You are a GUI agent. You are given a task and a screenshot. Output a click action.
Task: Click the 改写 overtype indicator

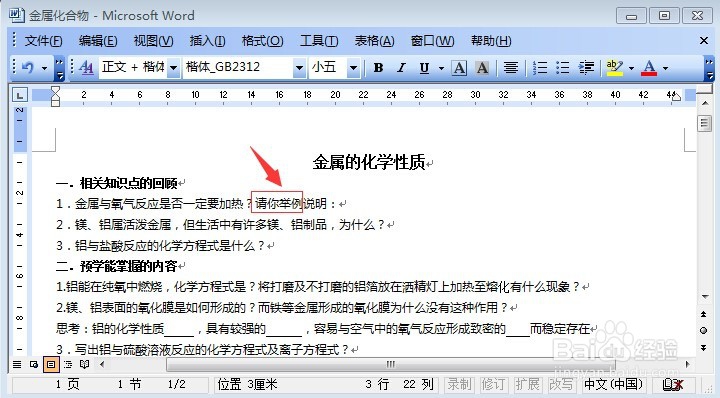click(x=561, y=384)
